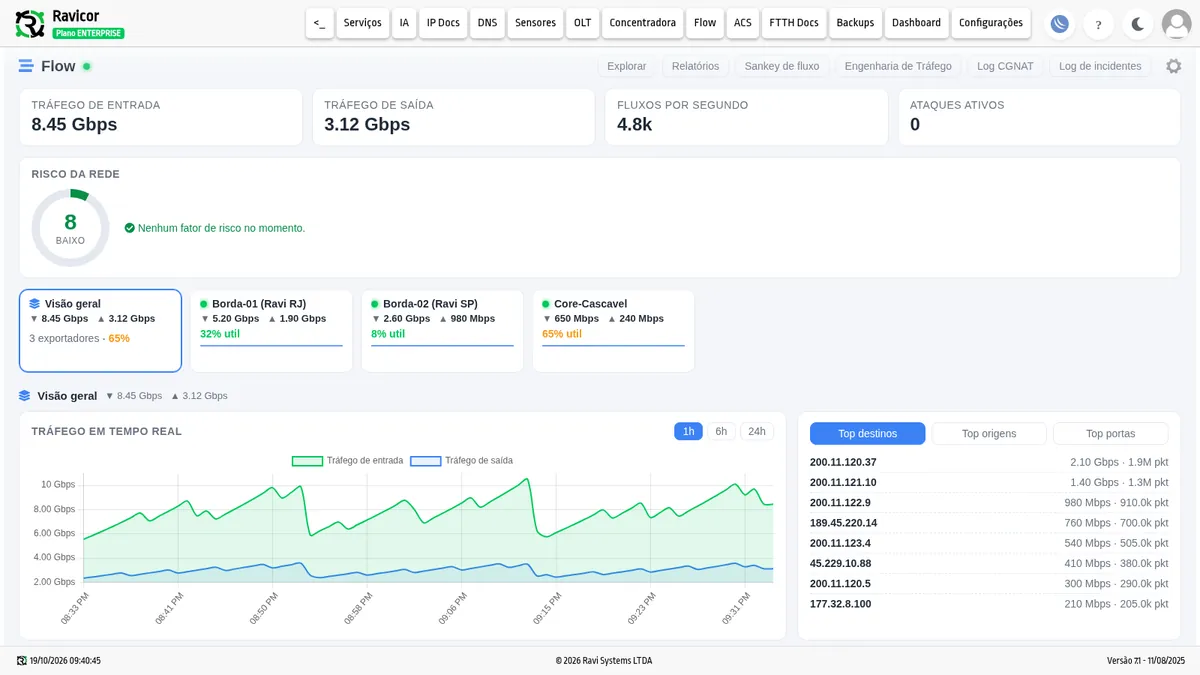Click the risk score gauge showing 8

point(70,228)
